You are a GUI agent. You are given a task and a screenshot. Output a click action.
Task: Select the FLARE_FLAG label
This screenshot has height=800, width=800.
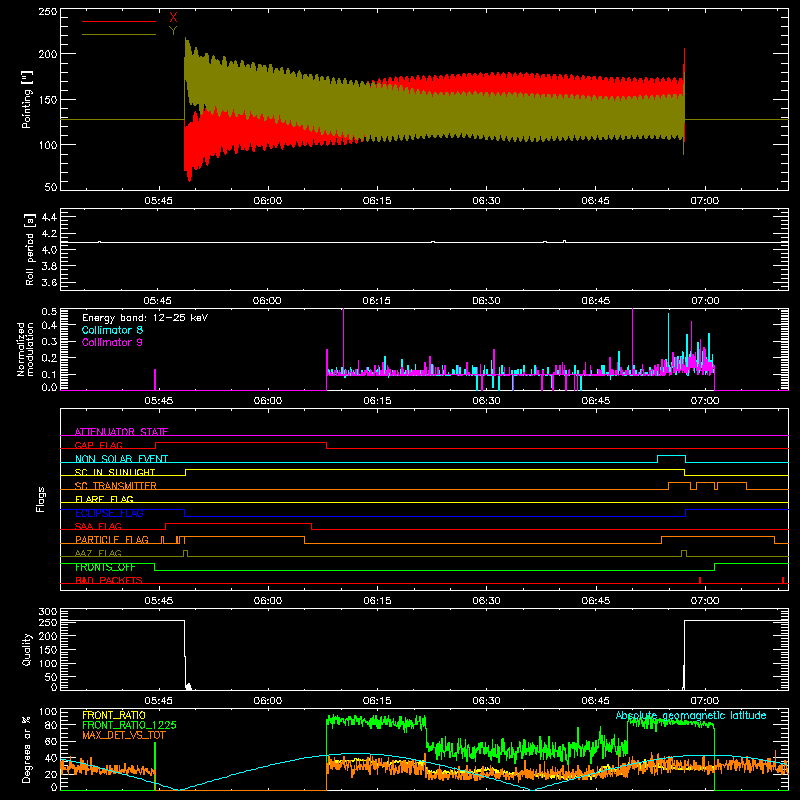(104, 499)
